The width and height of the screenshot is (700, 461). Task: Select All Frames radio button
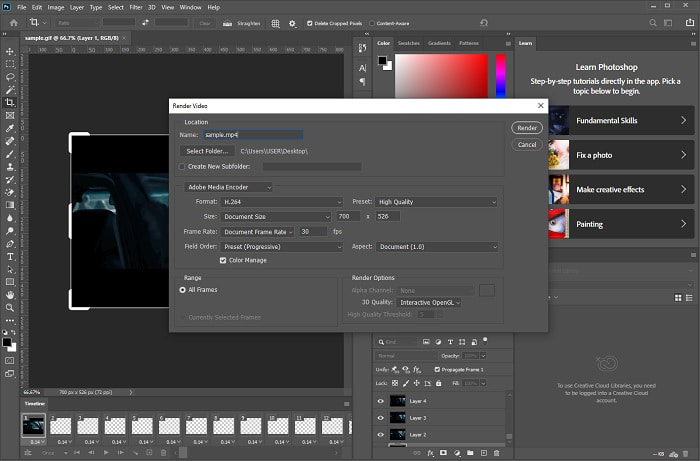pos(182,290)
